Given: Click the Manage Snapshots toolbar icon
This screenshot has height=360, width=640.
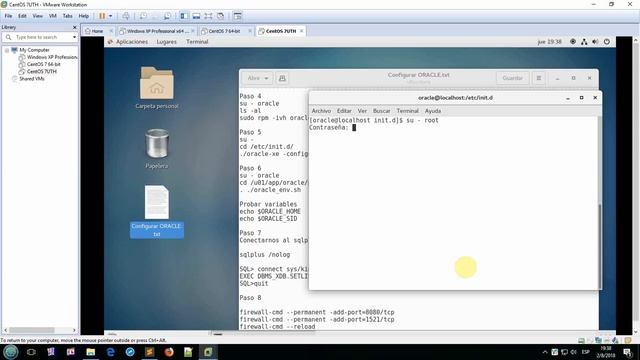Looking at the screenshot, I should pos(167,16).
